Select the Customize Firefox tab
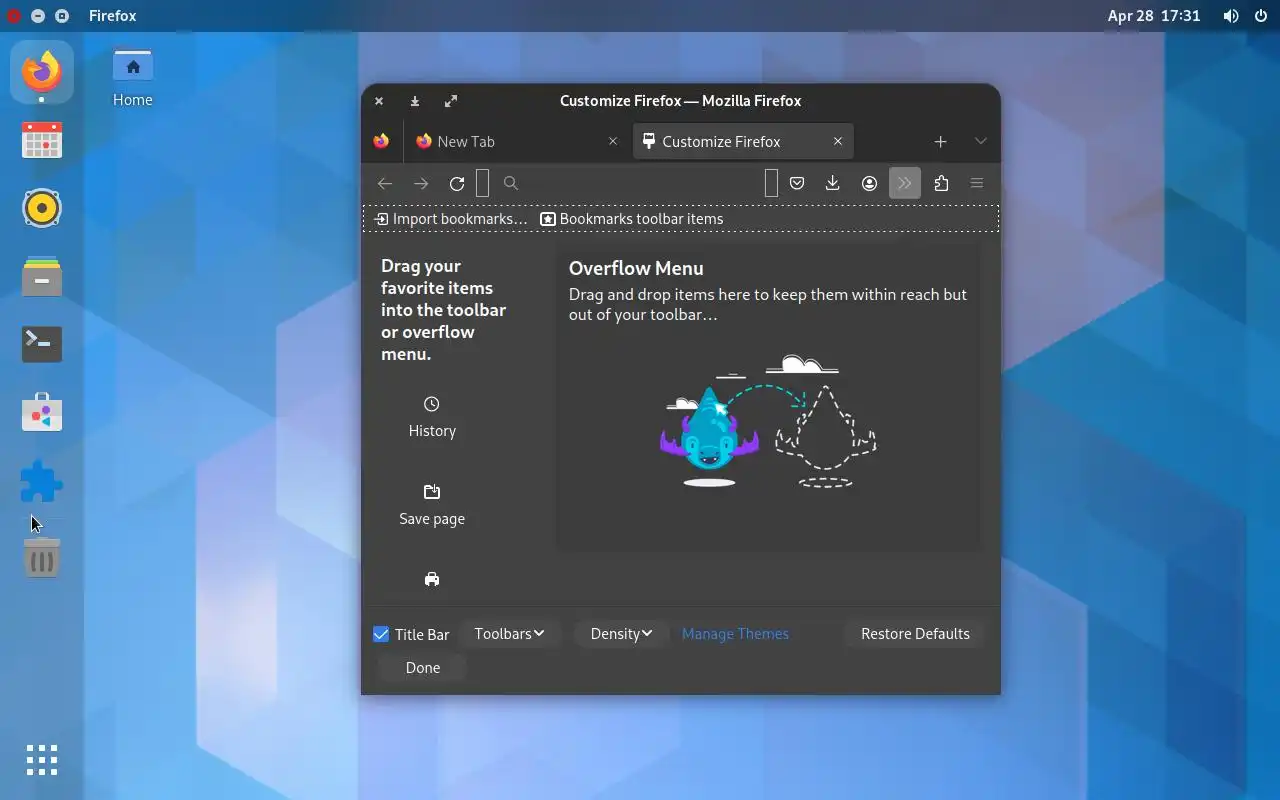 pos(743,142)
